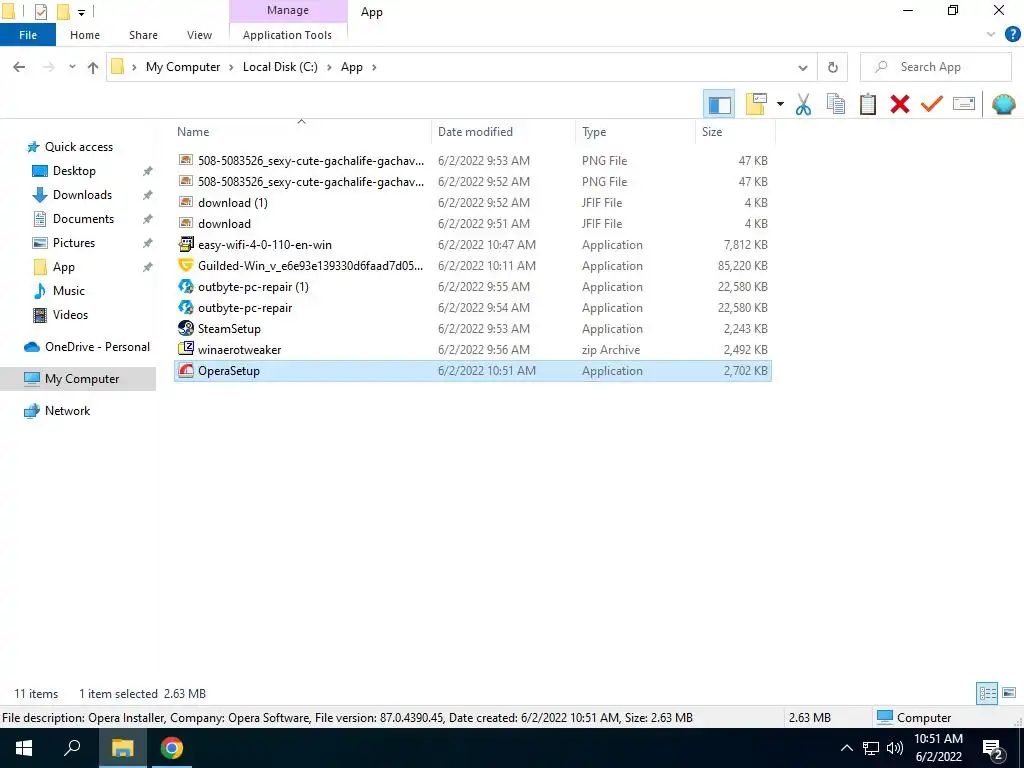Click the Forward navigation arrow
Image resolution: width=1024 pixels, height=768 pixels.
pos(48,67)
